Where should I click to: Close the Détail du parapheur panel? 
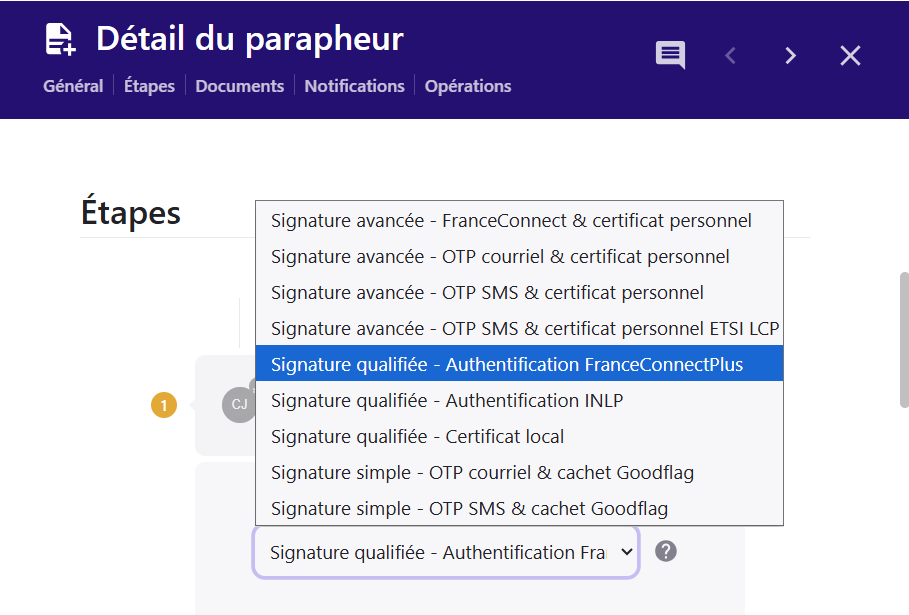tap(850, 56)
